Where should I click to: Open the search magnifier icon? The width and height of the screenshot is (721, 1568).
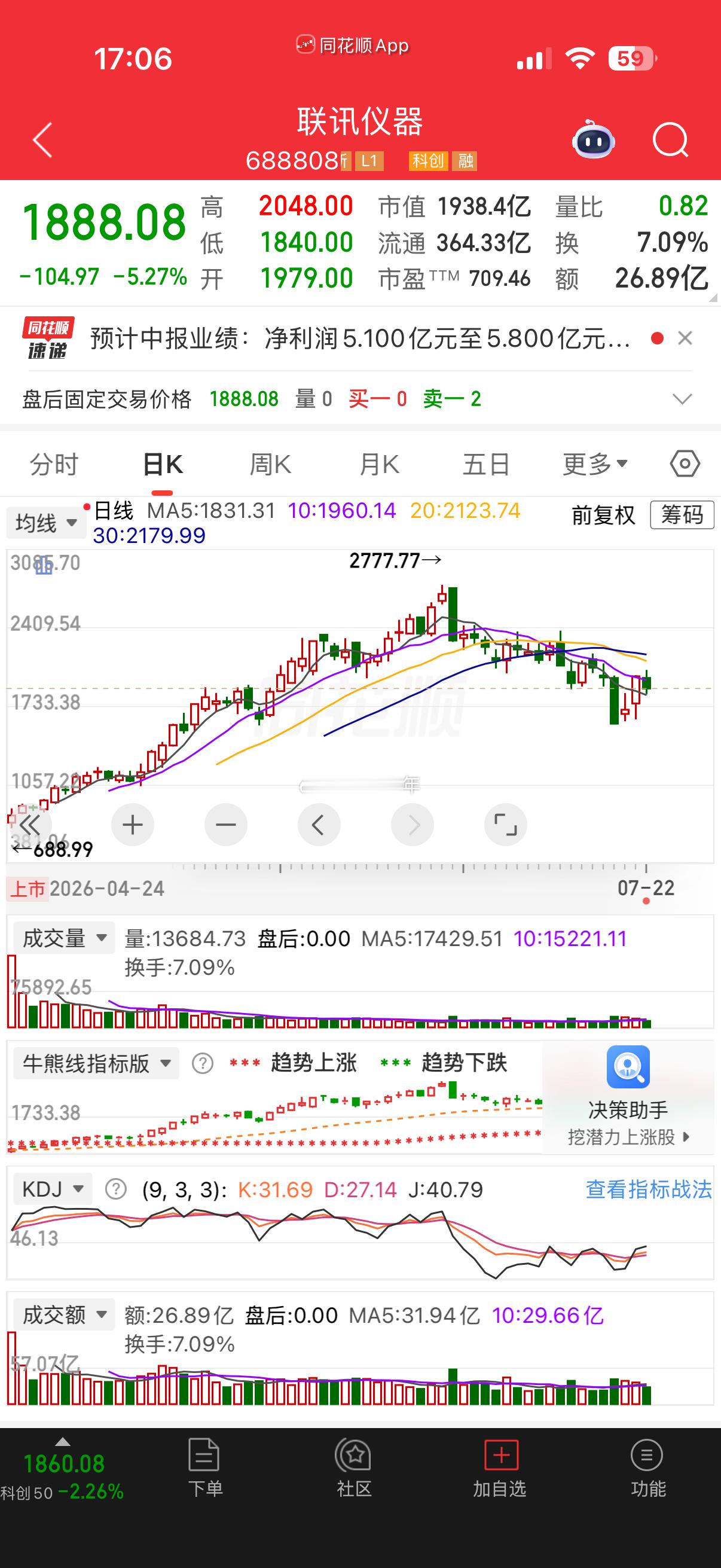670,141
